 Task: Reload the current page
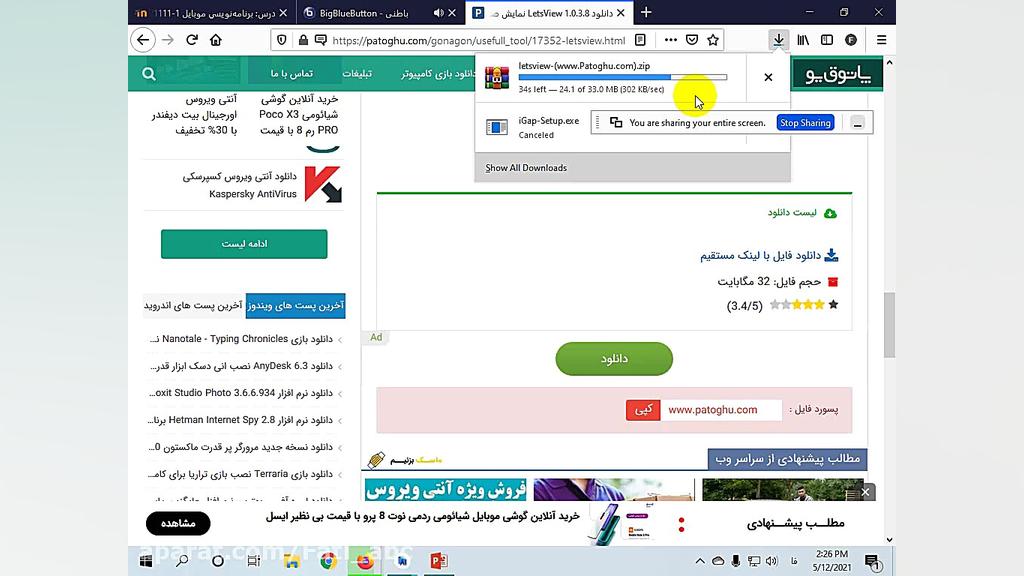193,40
